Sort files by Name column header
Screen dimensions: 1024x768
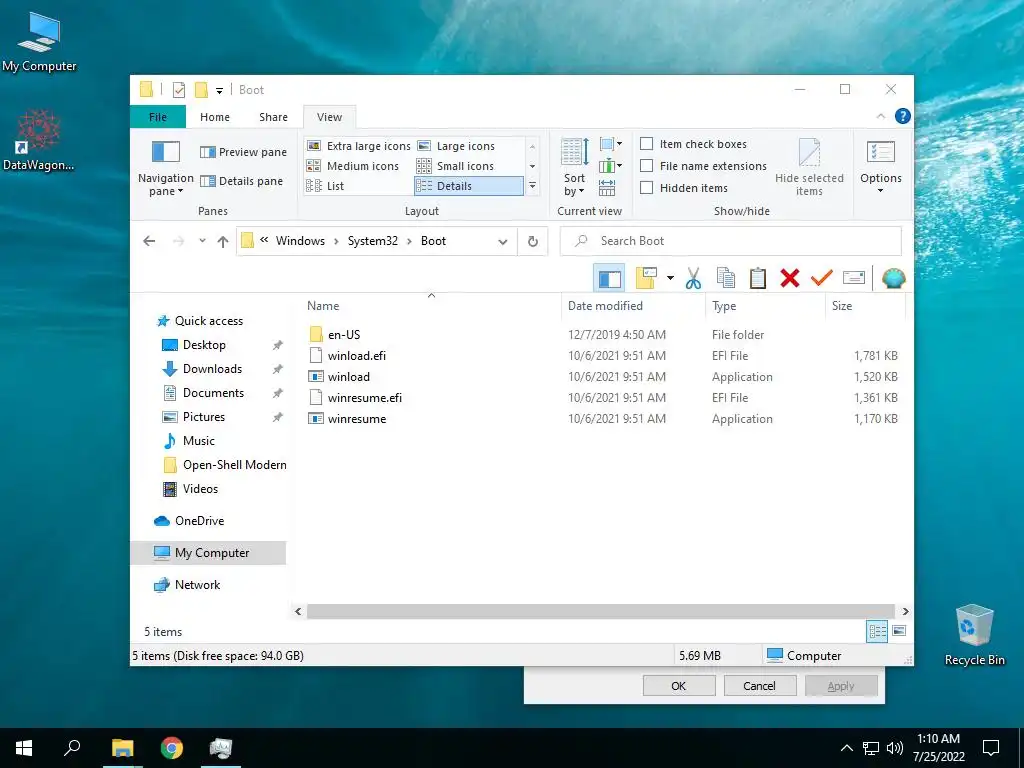click(431, 306)
